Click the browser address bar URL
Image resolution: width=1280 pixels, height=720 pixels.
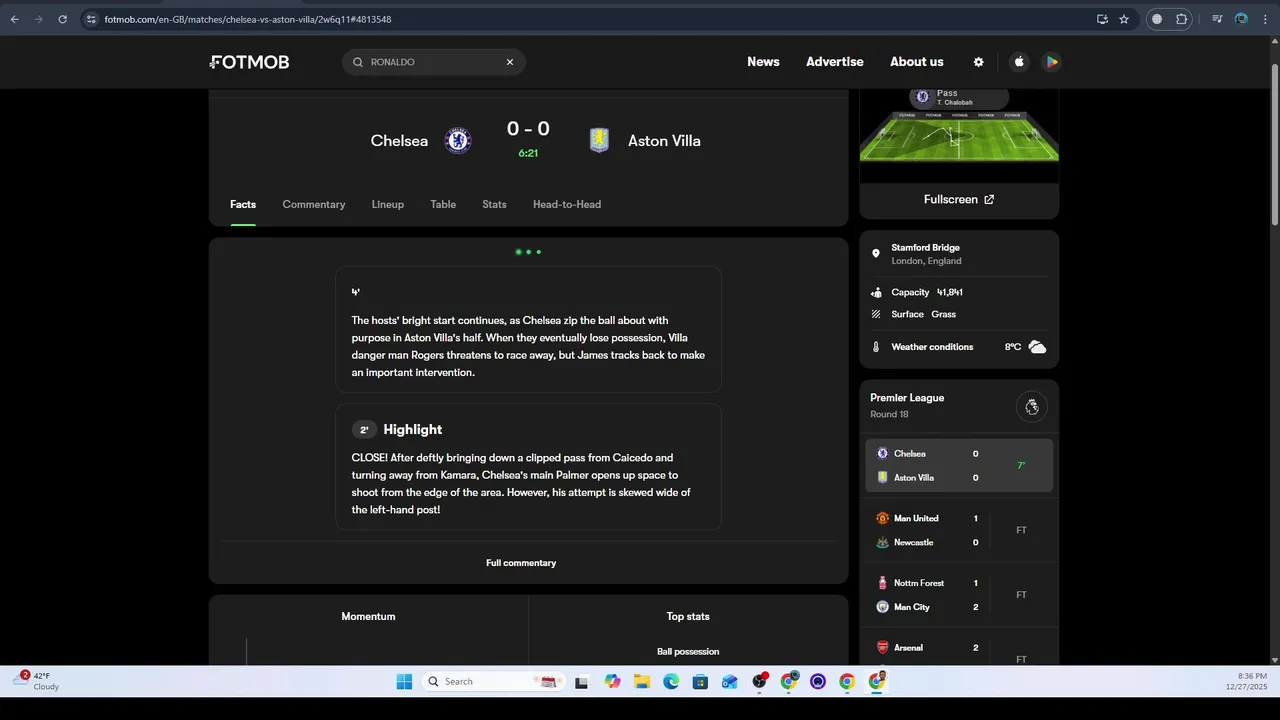(247, 19)
